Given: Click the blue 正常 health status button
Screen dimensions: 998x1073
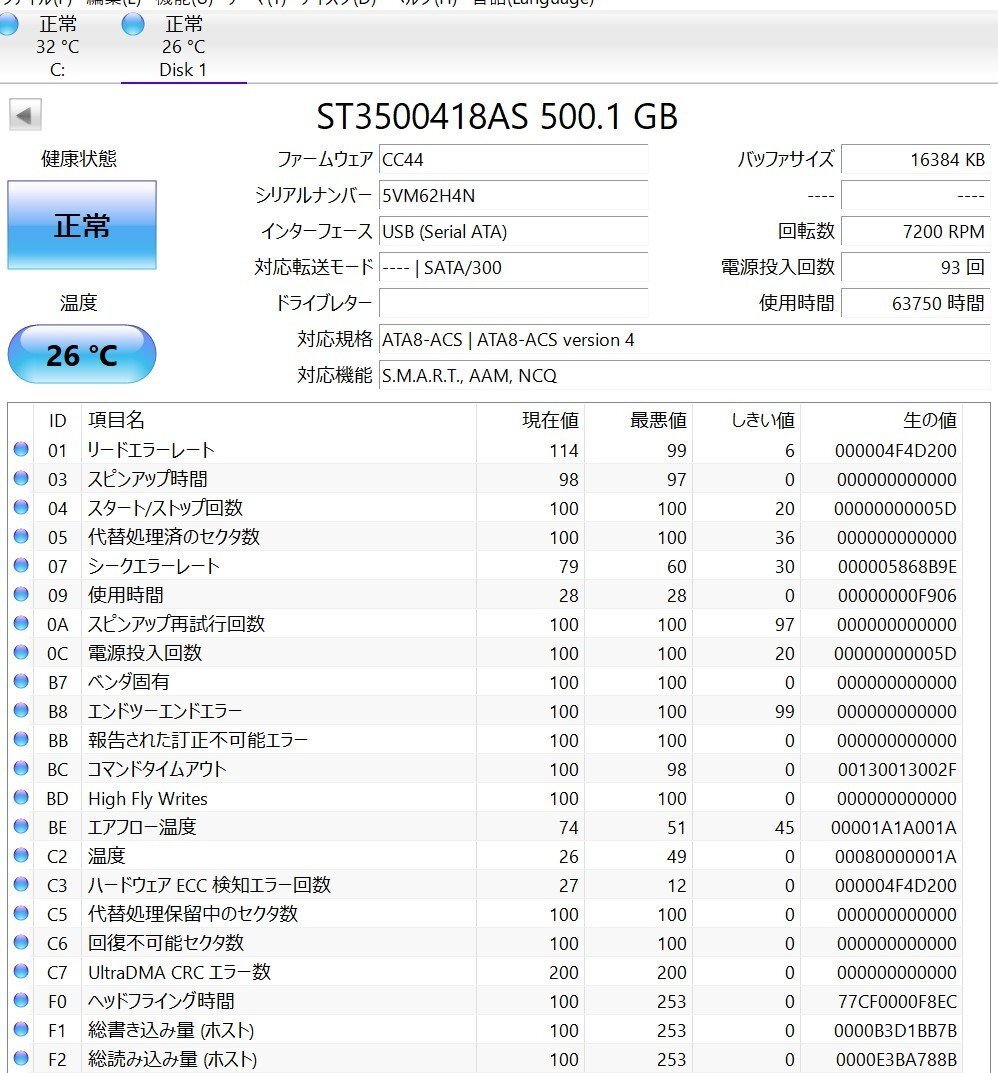Looking at the screenshot, I should click(x=82, y=225).
